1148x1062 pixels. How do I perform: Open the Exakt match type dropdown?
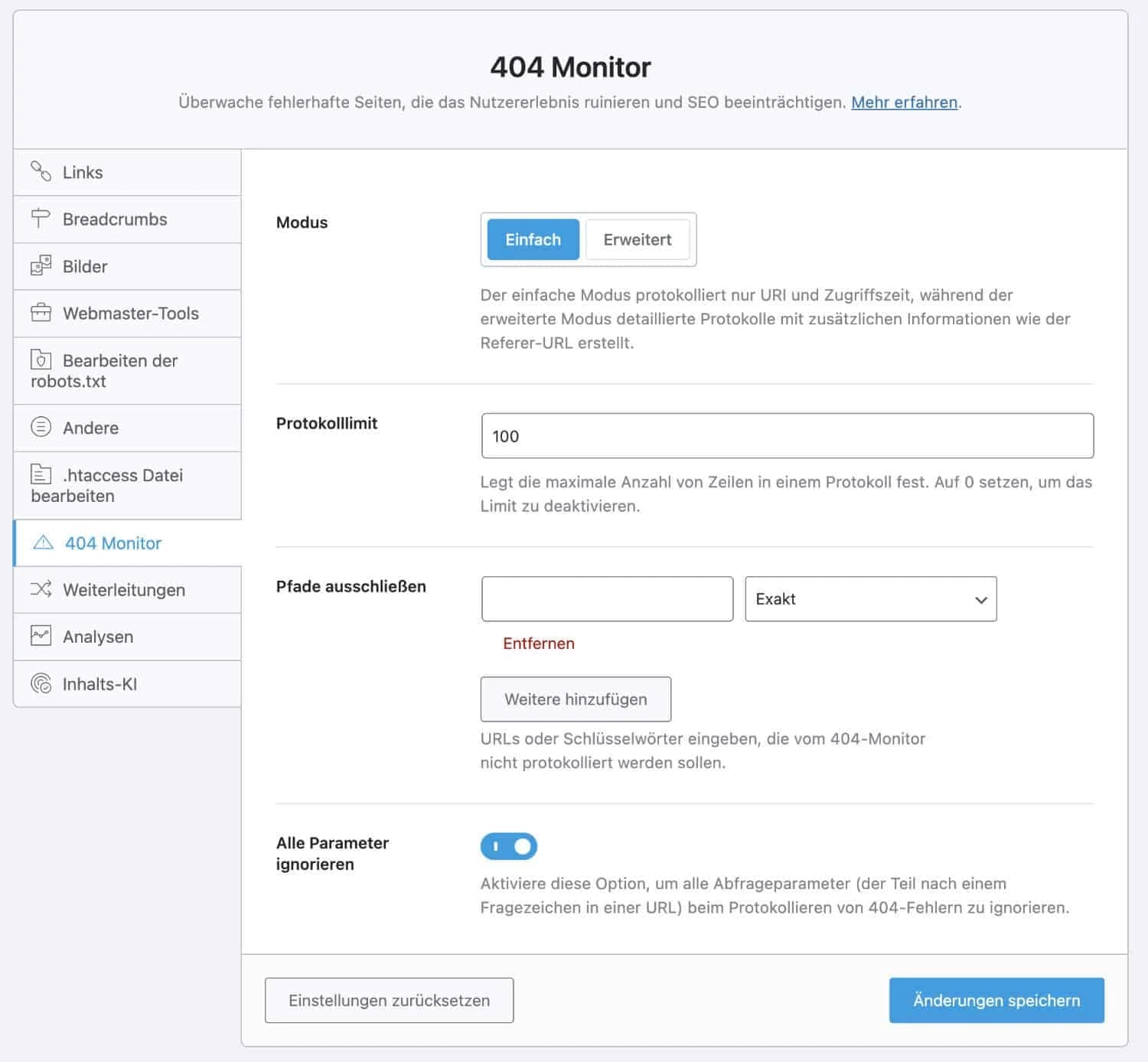click(x=870, y=599)
